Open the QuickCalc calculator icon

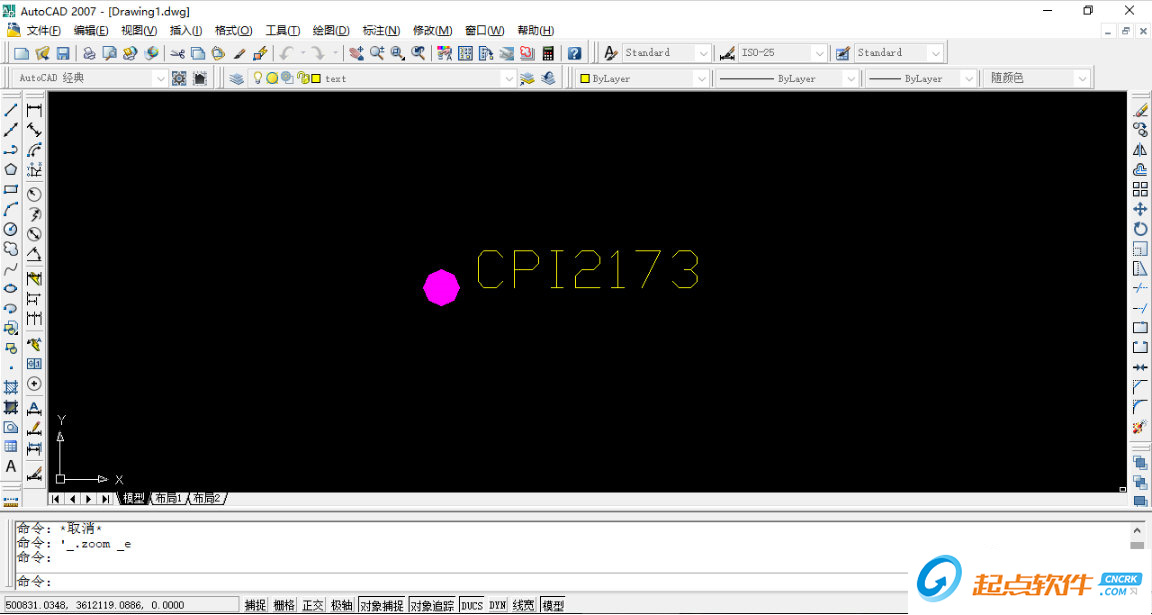(548, 53)
